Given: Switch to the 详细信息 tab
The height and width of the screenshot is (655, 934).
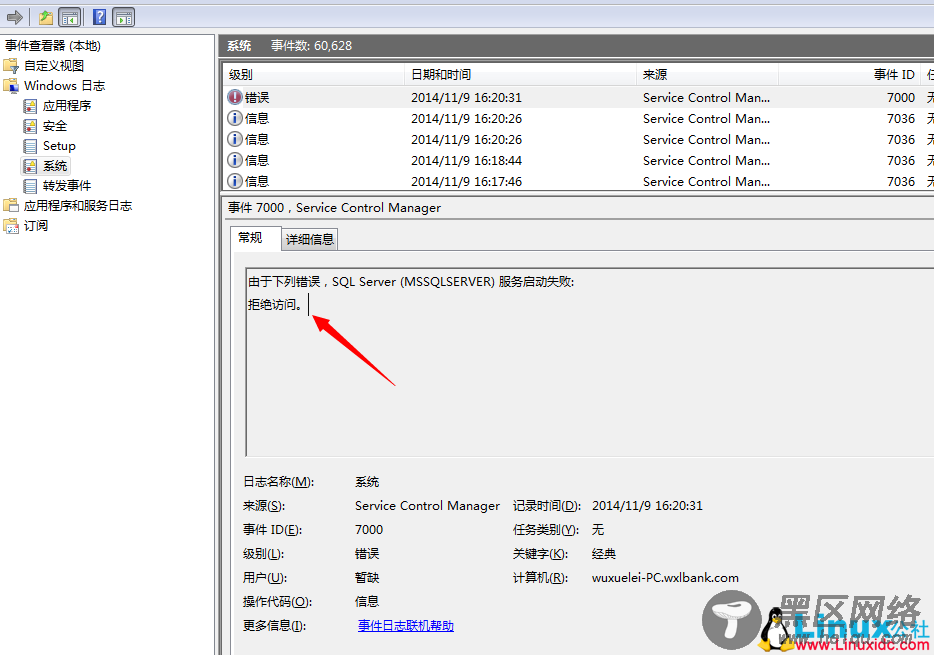Looking at the screenshot, I should click(x=310, y=239).
